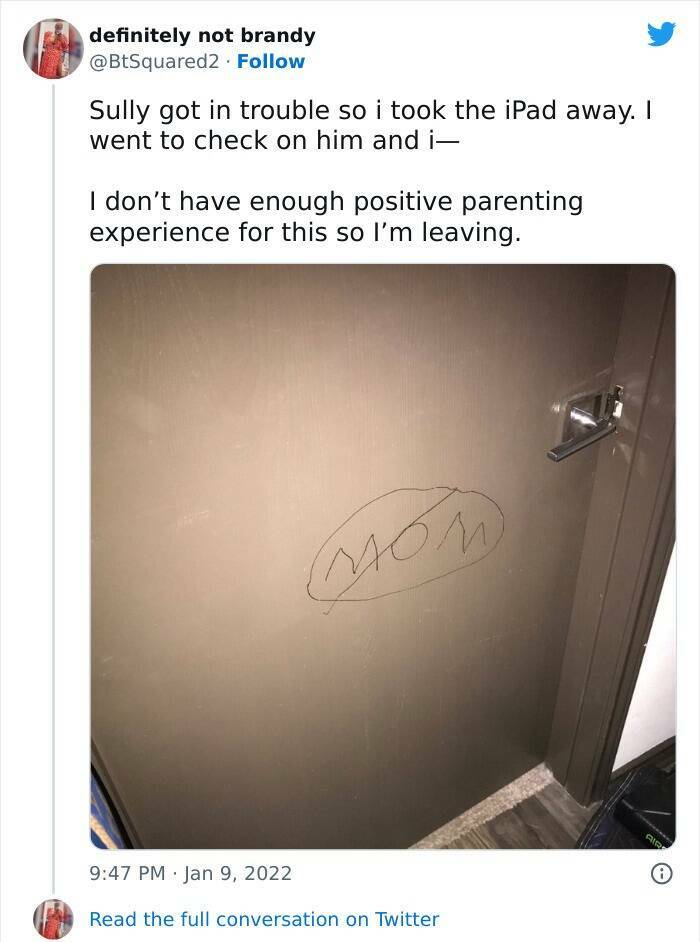Click the "Sully got in trouble" sentence
Screen dimensions: 700x942
(371, 126)
